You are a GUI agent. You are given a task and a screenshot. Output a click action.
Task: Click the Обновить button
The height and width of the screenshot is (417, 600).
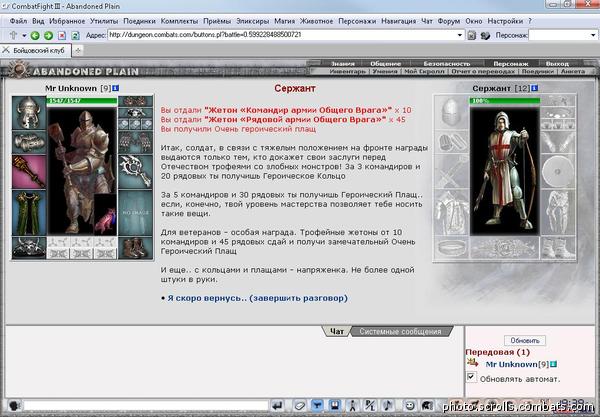(x=525, y=340)
